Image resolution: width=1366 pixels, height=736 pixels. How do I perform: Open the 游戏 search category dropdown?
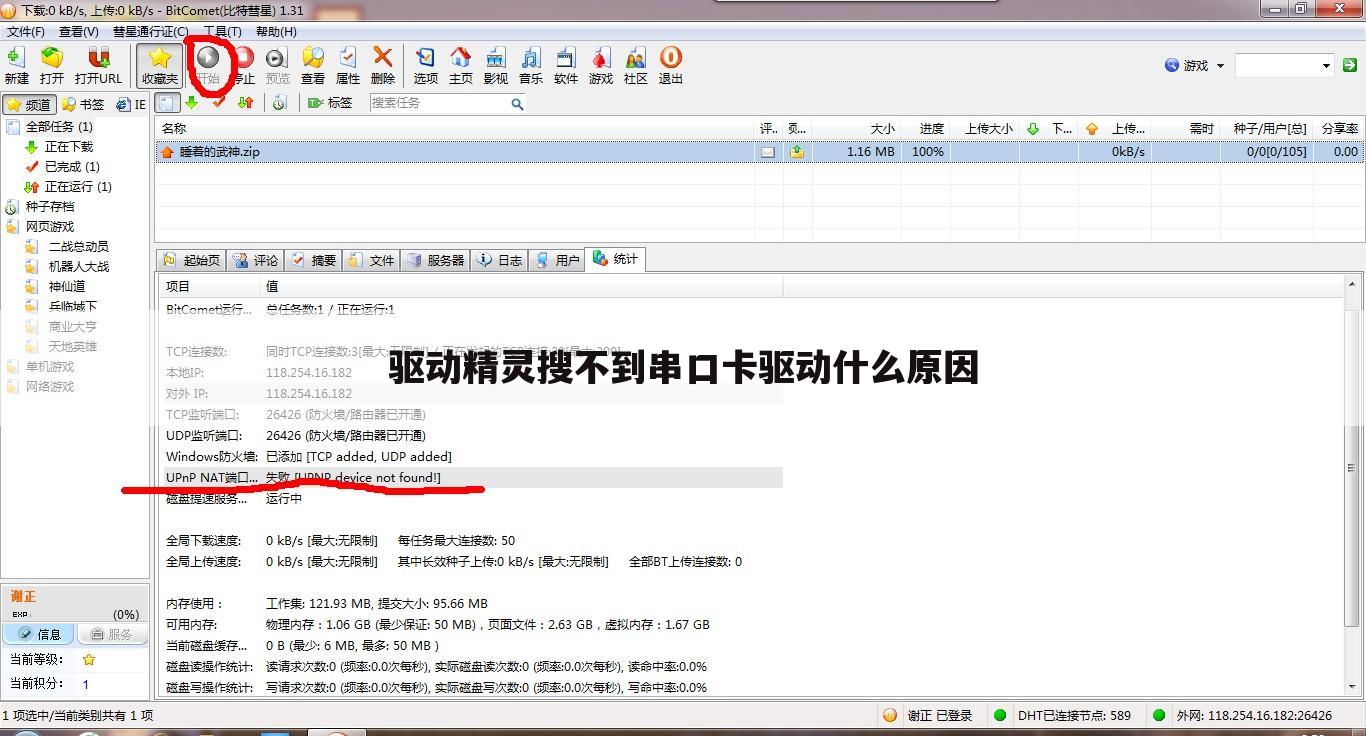coord(1195,65)
